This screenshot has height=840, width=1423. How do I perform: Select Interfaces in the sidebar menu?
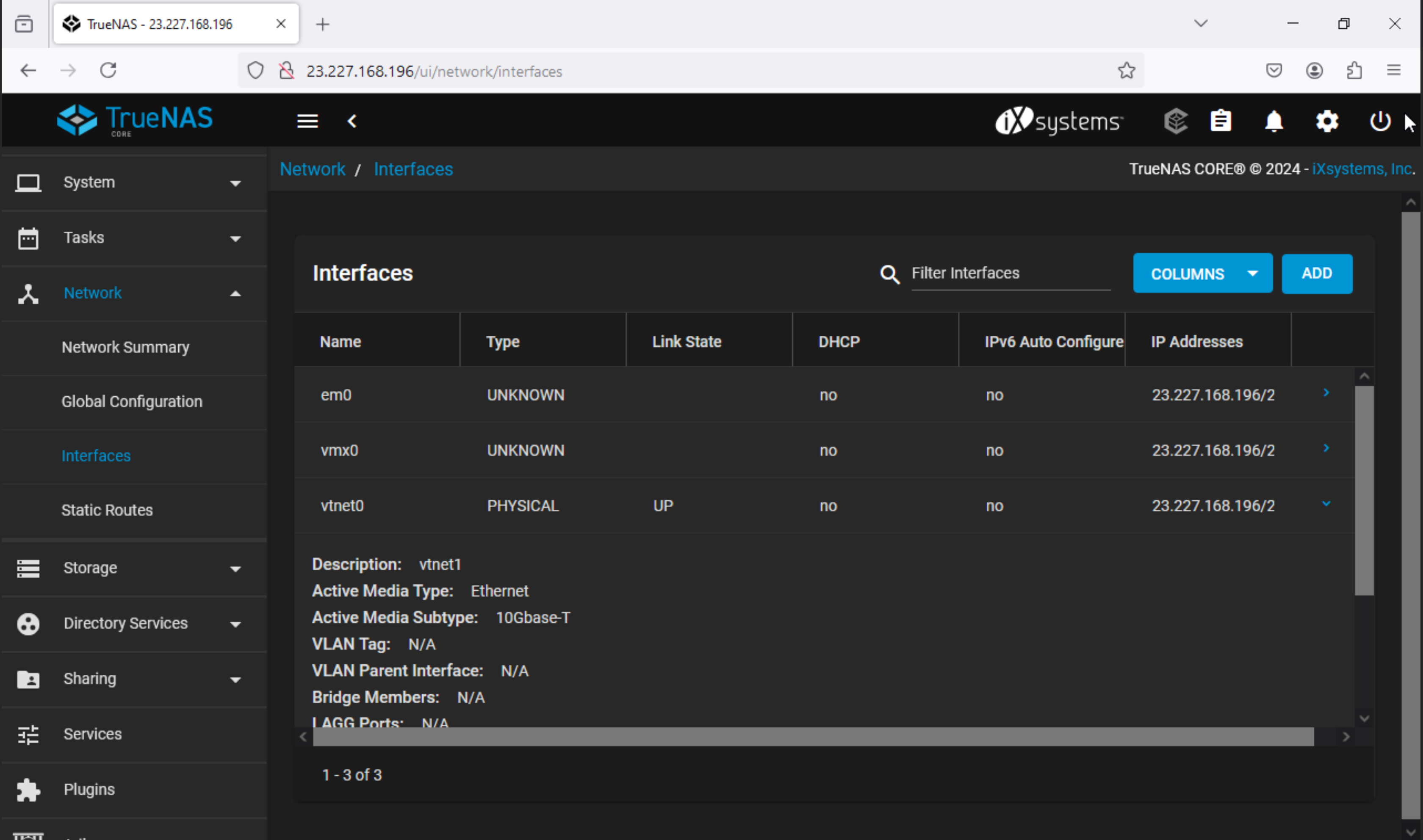click(x=96, y=456)
